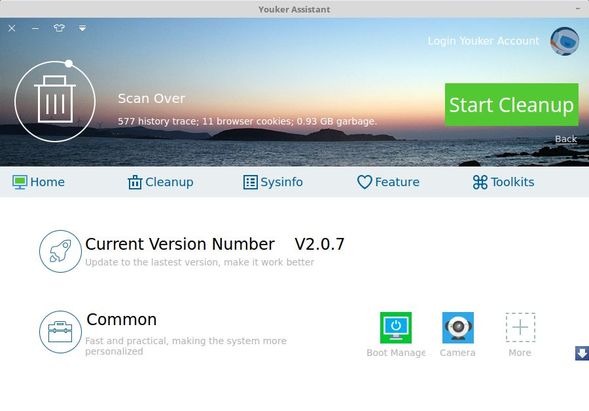589x411 pixels.
Task: Click the blue download arrow icon
Action: [582, 354]
